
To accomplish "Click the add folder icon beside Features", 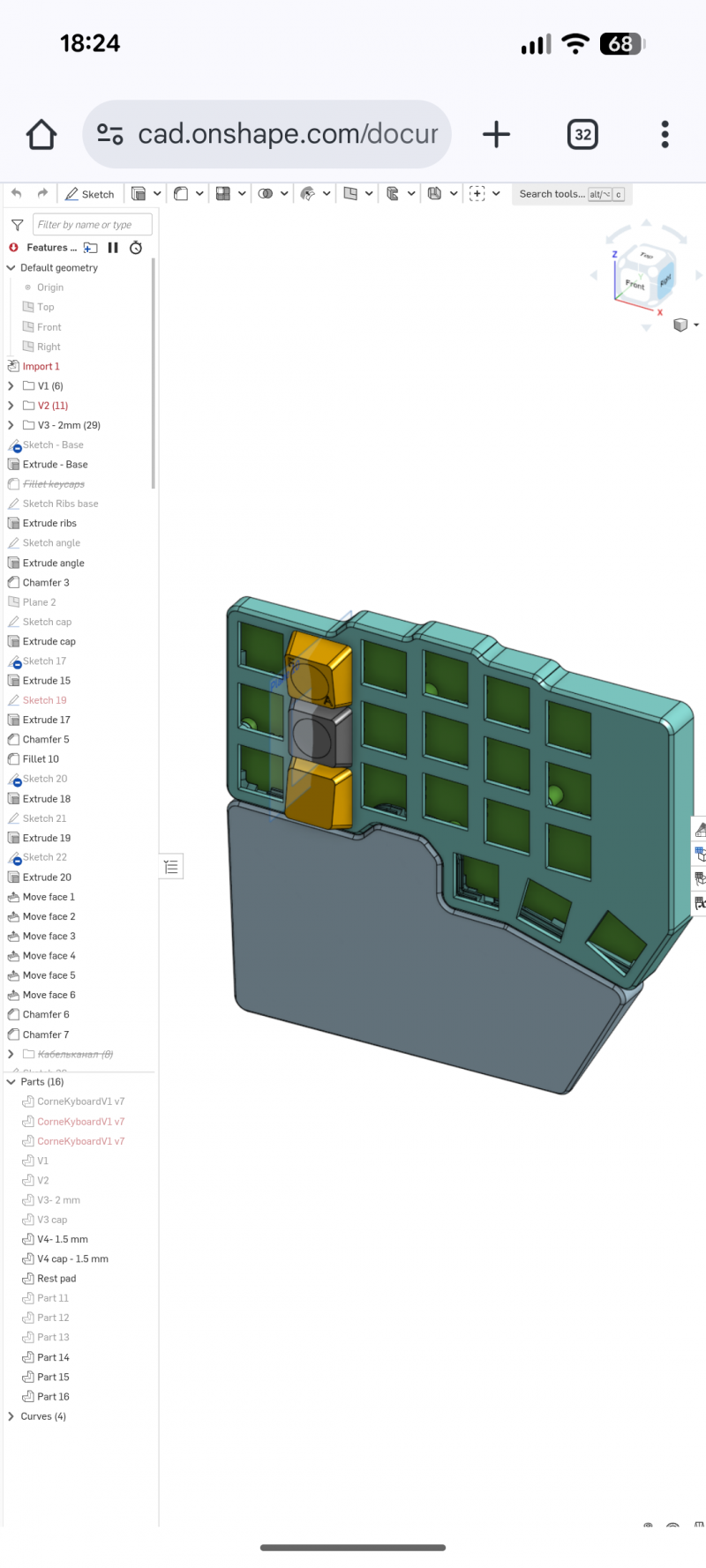I will pyautogui.click(x=91, y=248).
